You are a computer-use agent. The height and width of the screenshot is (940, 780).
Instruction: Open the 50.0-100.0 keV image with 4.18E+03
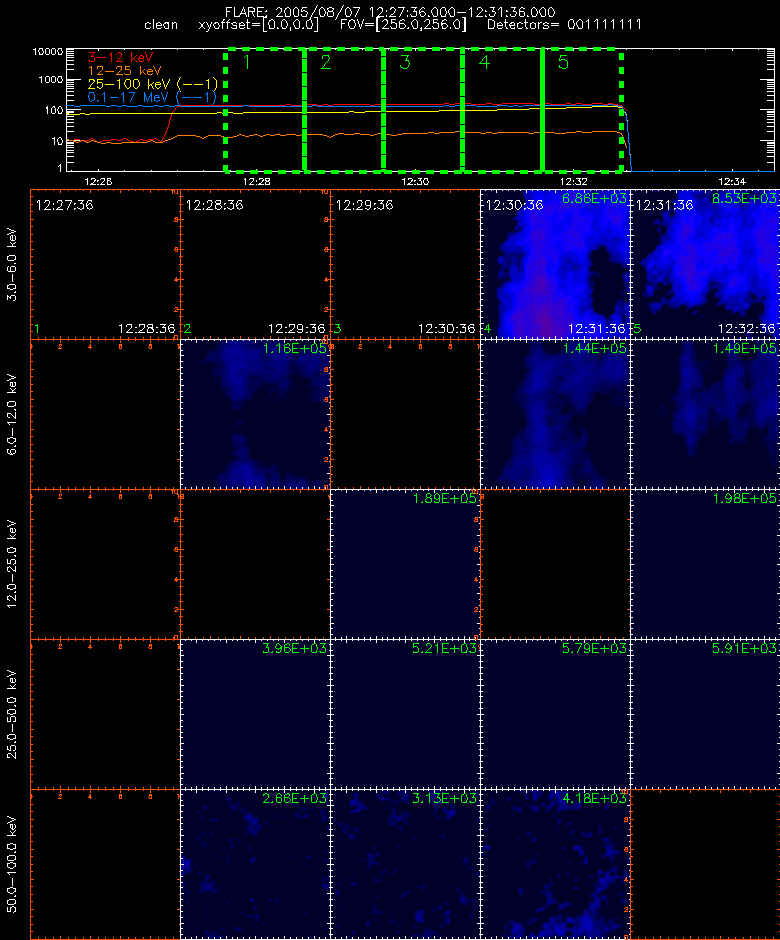click(x=555, y=864)
